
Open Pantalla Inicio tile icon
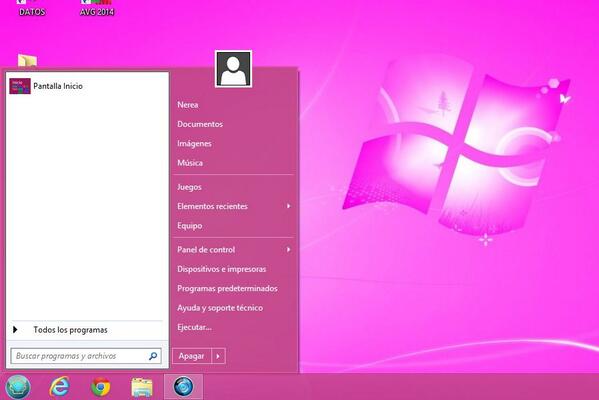pyautogui.click(x=20, y=86)
